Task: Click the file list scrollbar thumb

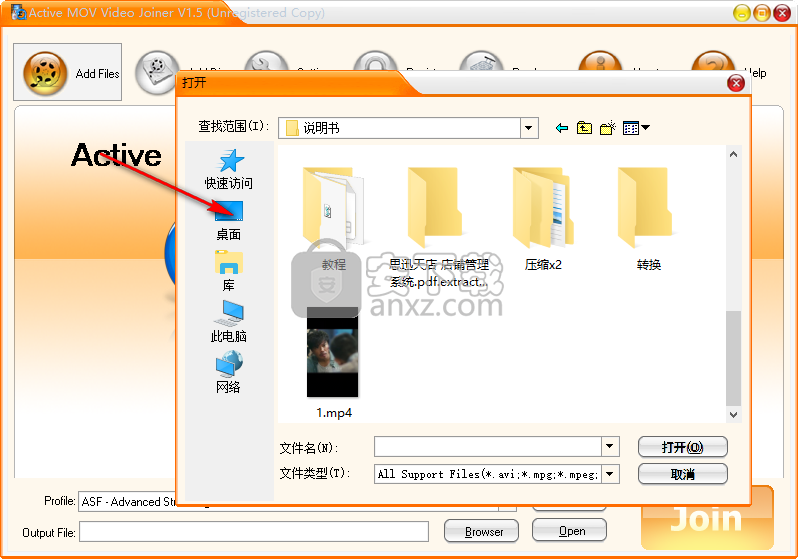Action: click(x=733, y=358)
